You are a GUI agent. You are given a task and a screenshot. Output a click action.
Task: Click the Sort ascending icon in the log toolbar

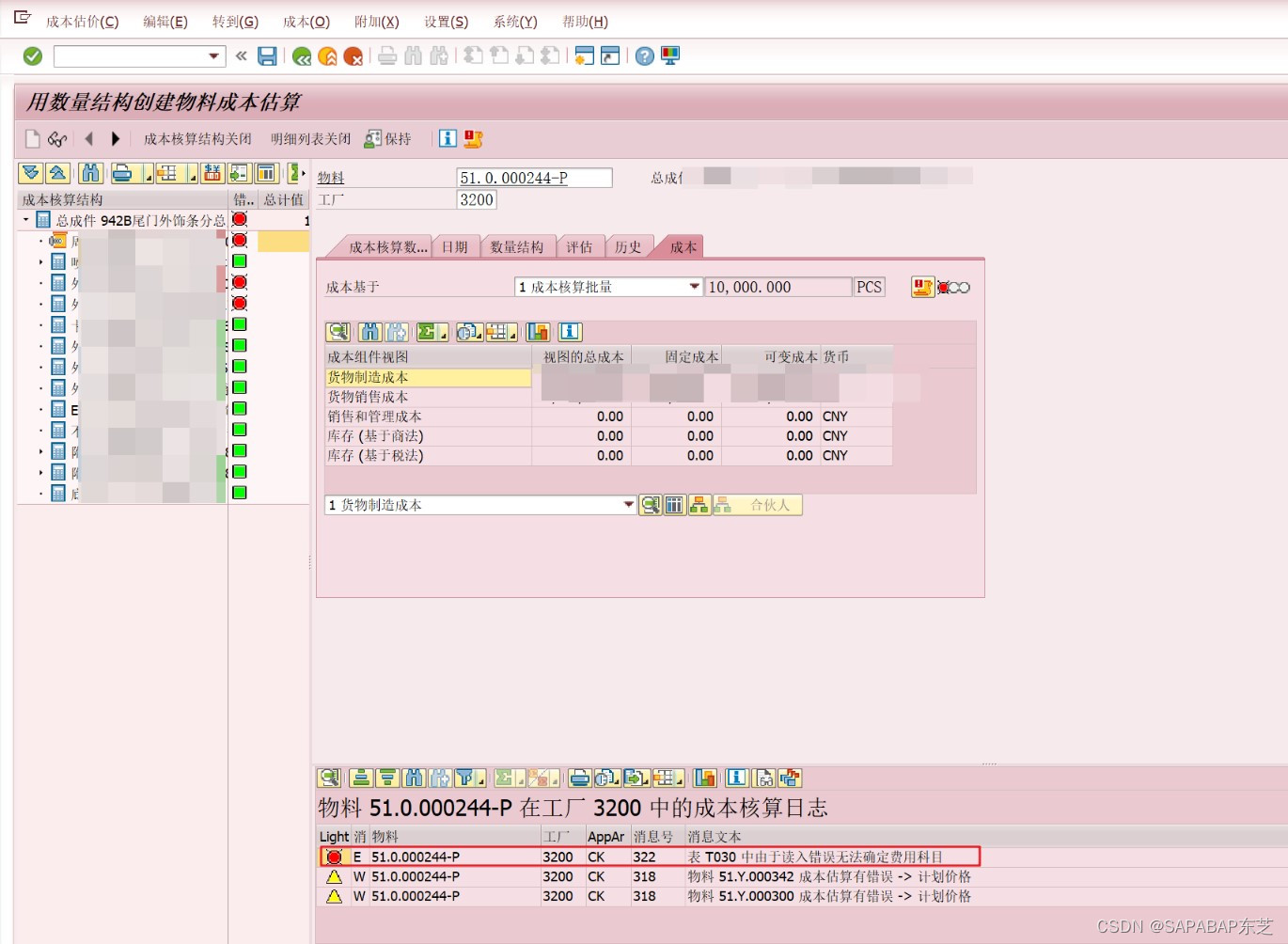[361, 779]
